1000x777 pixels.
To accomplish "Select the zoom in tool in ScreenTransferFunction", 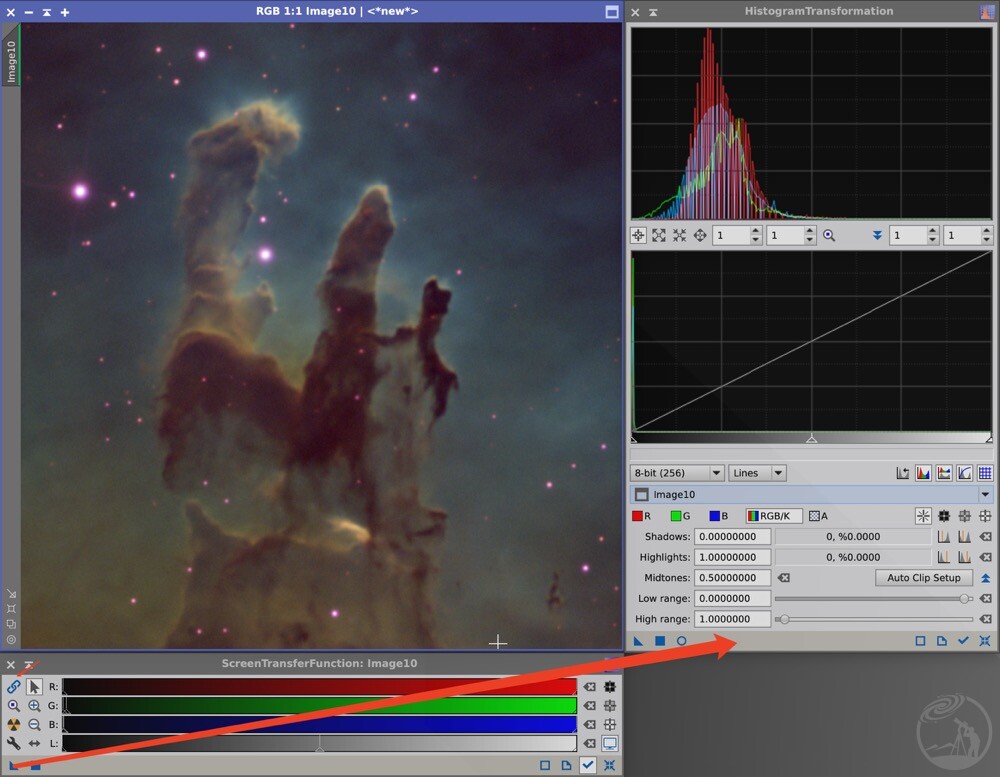I will point(34,706).
